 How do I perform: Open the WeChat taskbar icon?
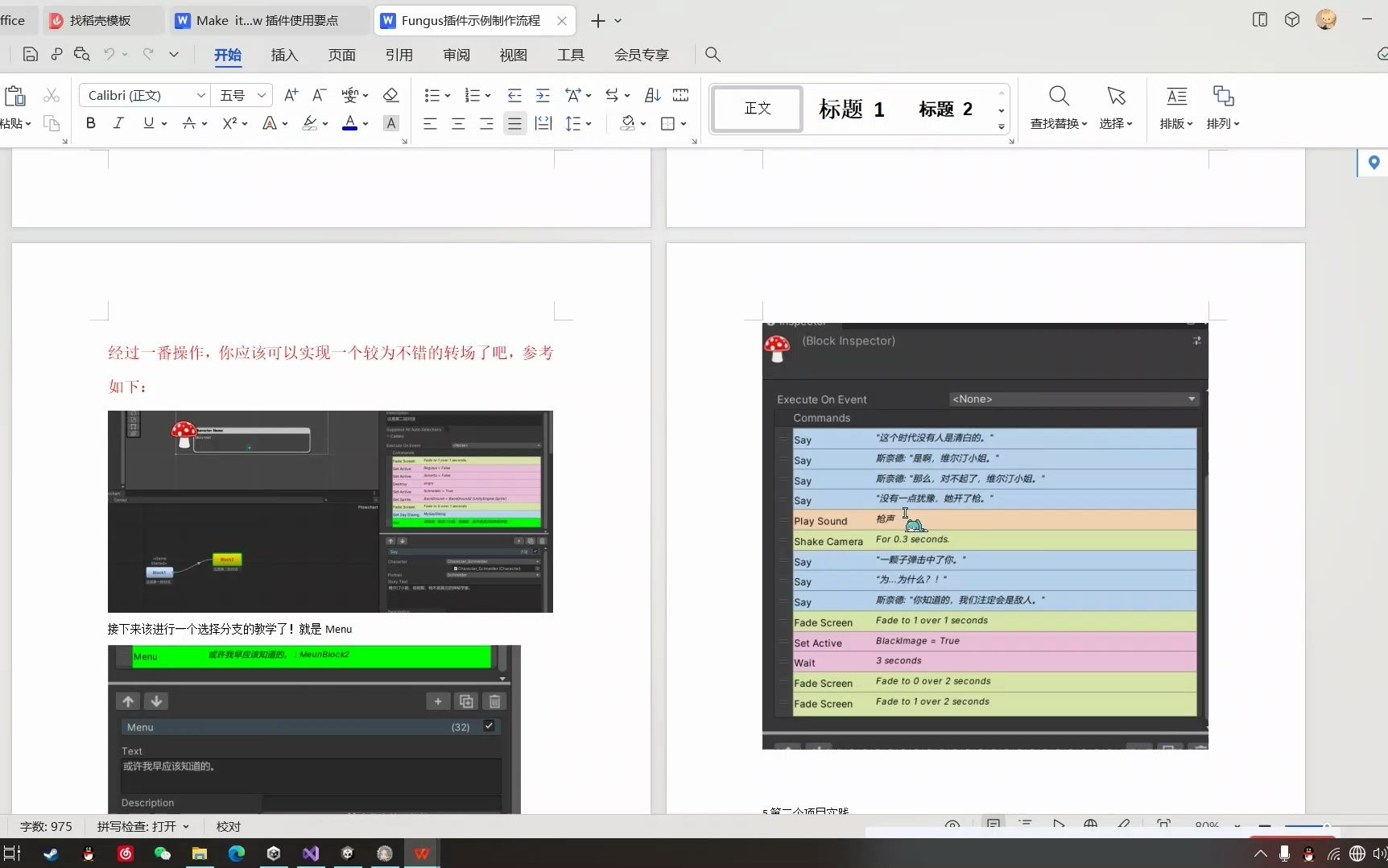tap(162, 854)
